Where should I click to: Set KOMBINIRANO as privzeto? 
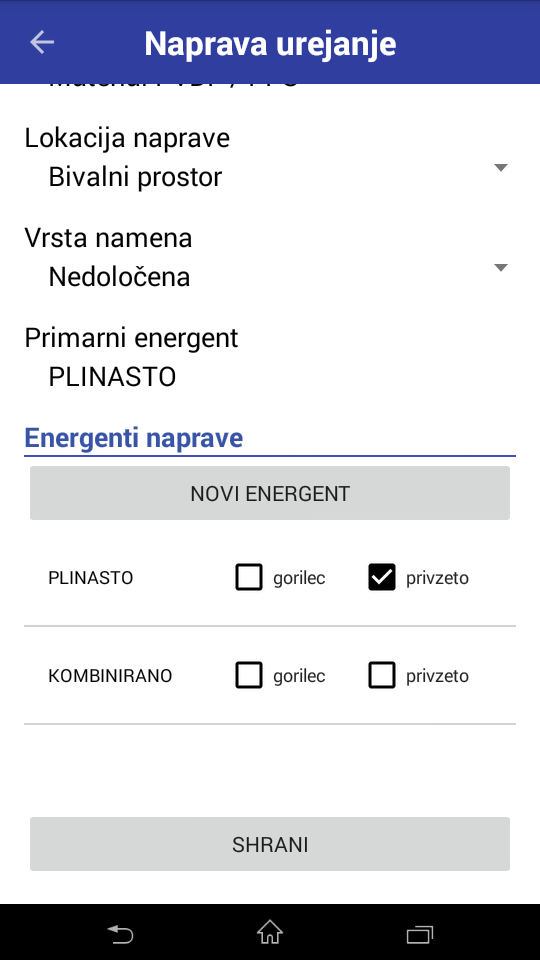point(382,675)
